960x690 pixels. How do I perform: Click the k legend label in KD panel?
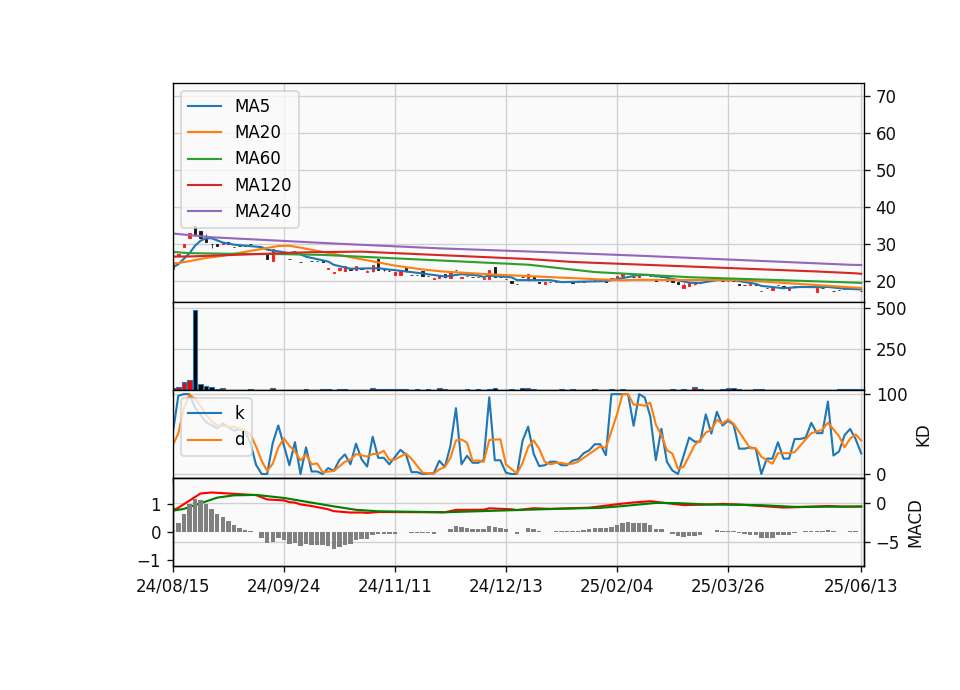tap(239, 413)
